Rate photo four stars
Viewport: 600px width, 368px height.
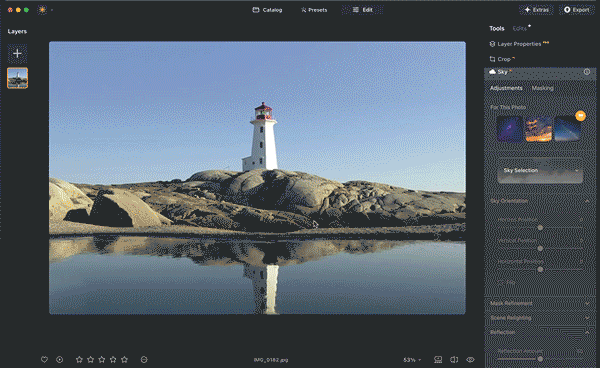(113, 360)
